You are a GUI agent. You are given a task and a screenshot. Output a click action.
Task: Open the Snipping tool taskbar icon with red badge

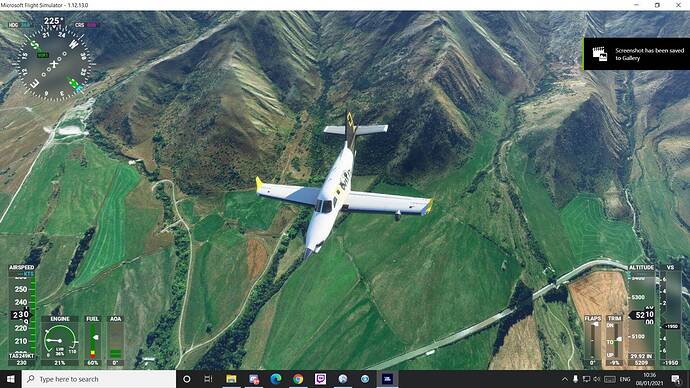pyautogui.click(x=254, y=379)
